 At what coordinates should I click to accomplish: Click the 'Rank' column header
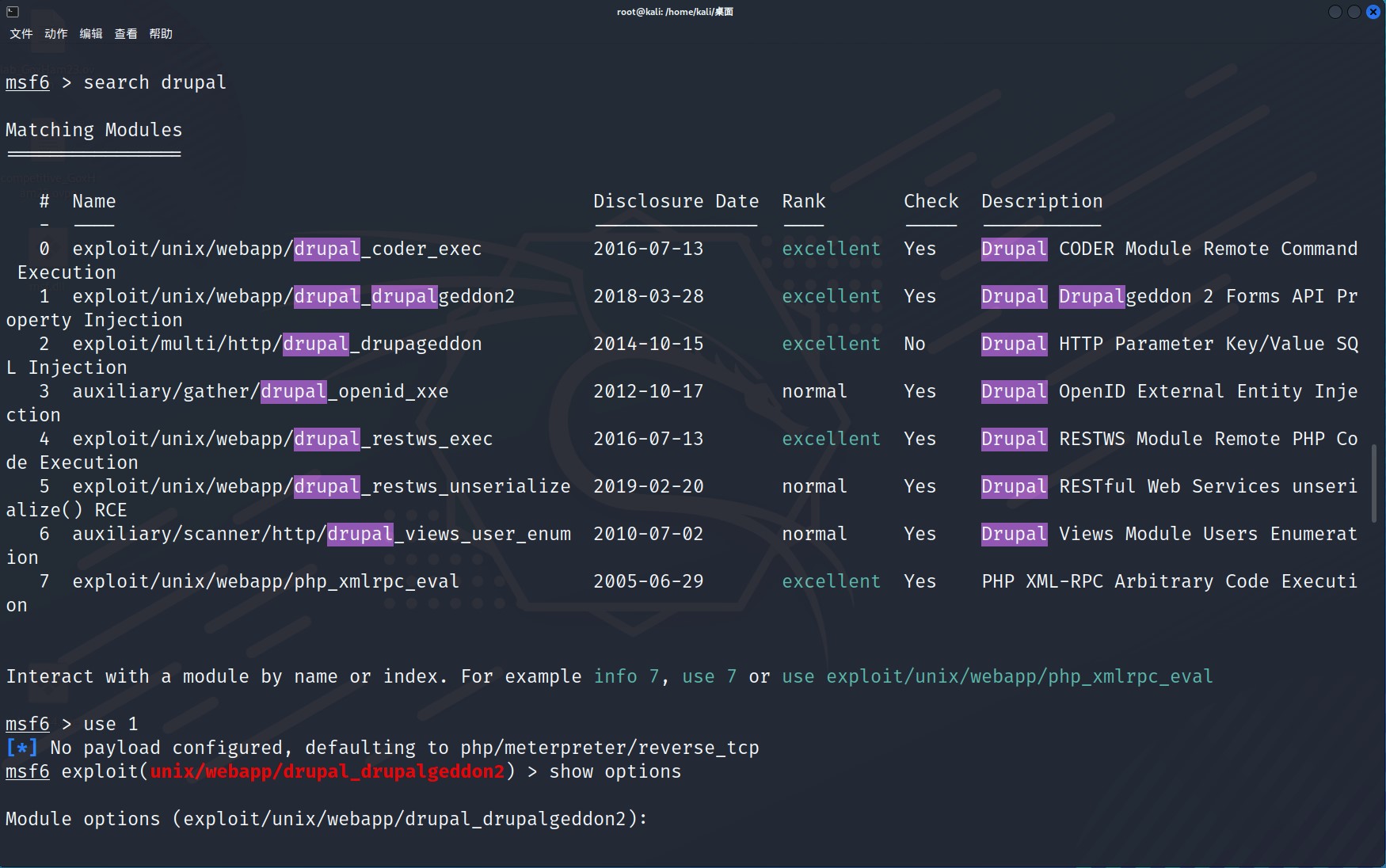point(804,201)
